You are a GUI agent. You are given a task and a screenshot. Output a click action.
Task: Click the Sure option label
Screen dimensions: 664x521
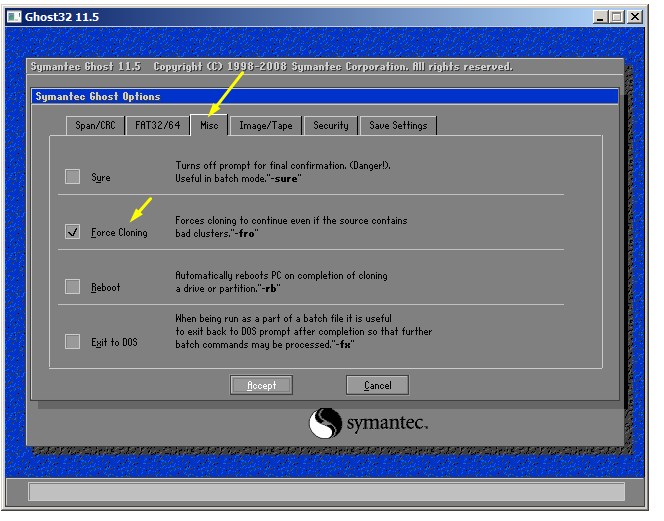coord(101,177)
